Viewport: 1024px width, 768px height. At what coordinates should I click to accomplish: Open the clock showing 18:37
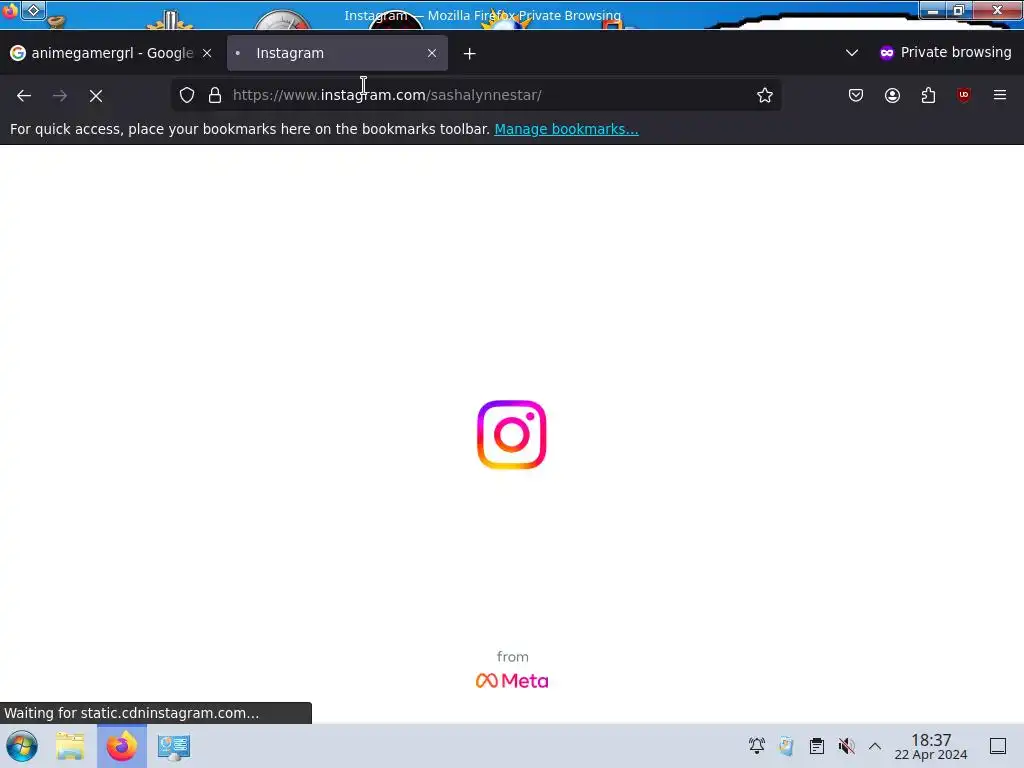click(x=931, y=746)
